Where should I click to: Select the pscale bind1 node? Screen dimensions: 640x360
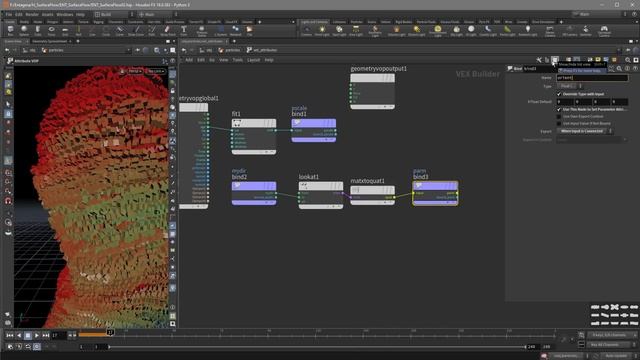313,130
